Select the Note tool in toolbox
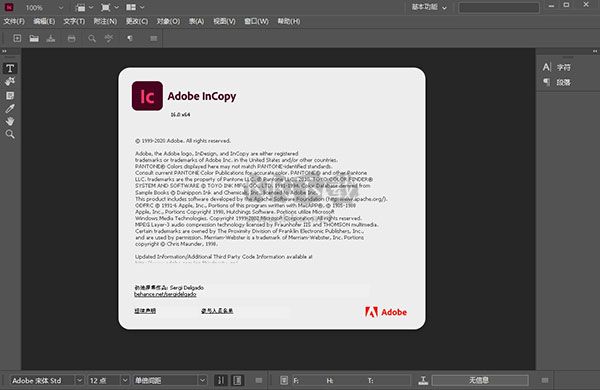This screenshot has width=600, height=390. (10, 96)
